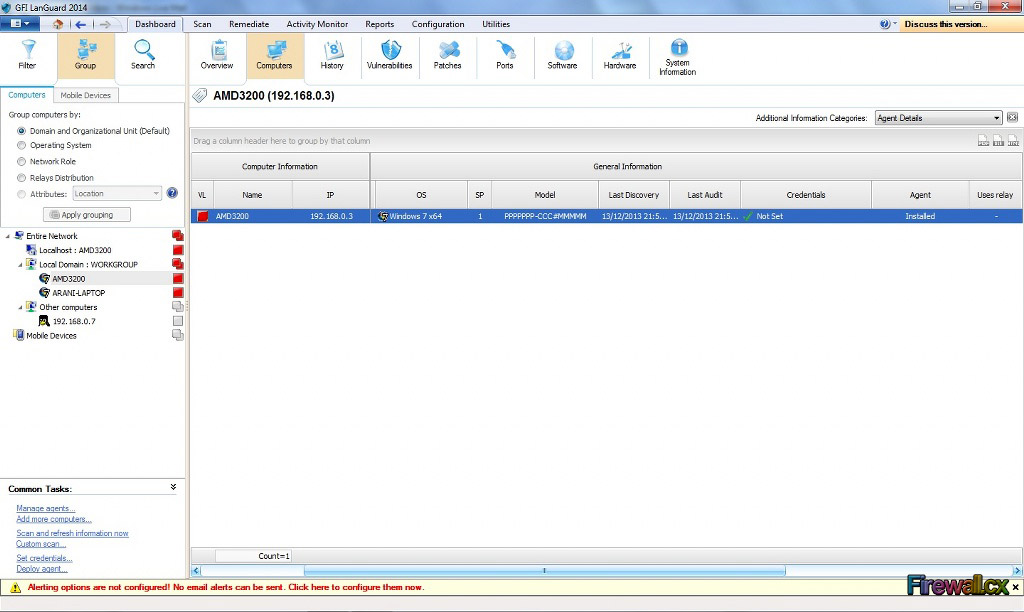Select Domain and Organizational Unit grouping
This screenshot has width=1024, height=612.
(x=22, y=131)
